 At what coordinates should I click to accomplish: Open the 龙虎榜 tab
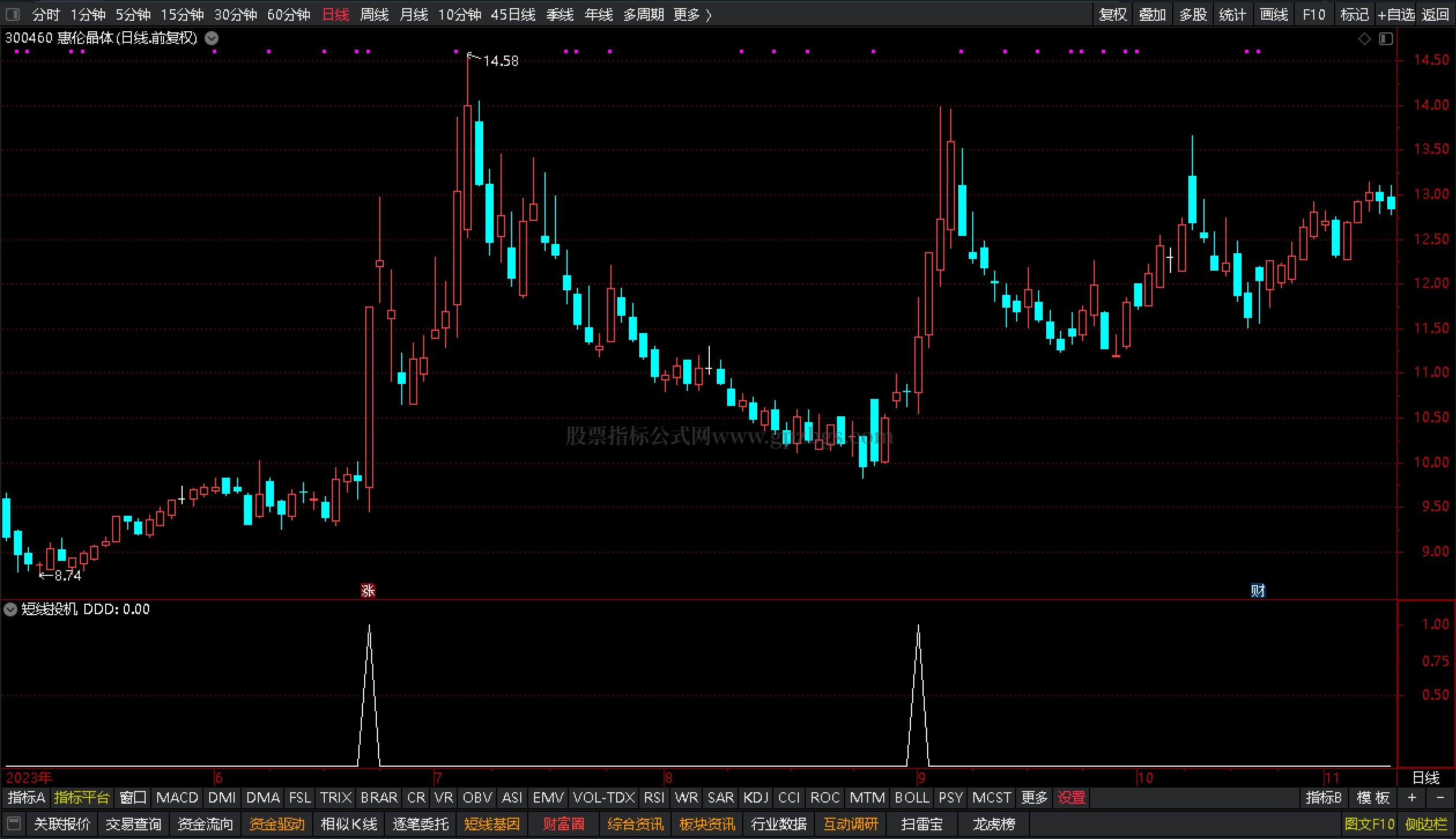click(x=994, y=824)
